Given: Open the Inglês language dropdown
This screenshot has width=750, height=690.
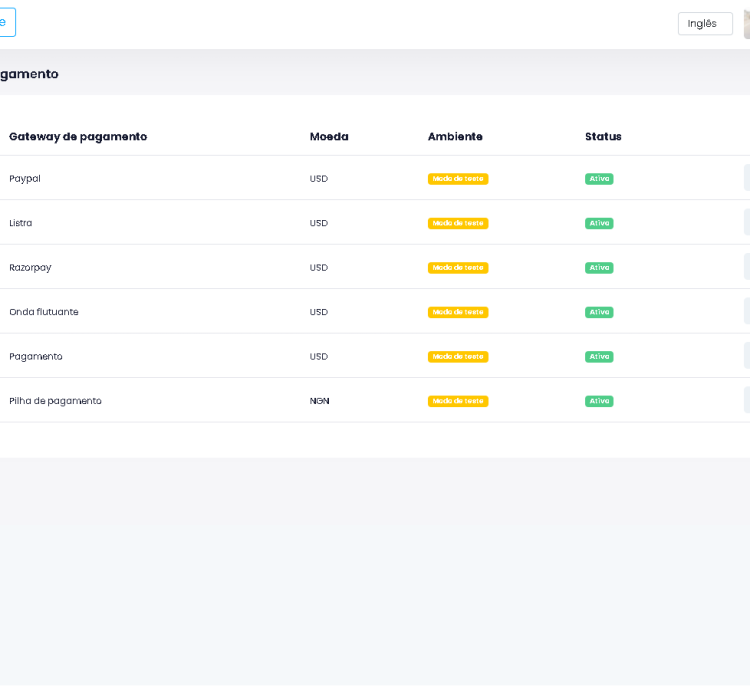Looking at the screenshot, I should point(704,24).
